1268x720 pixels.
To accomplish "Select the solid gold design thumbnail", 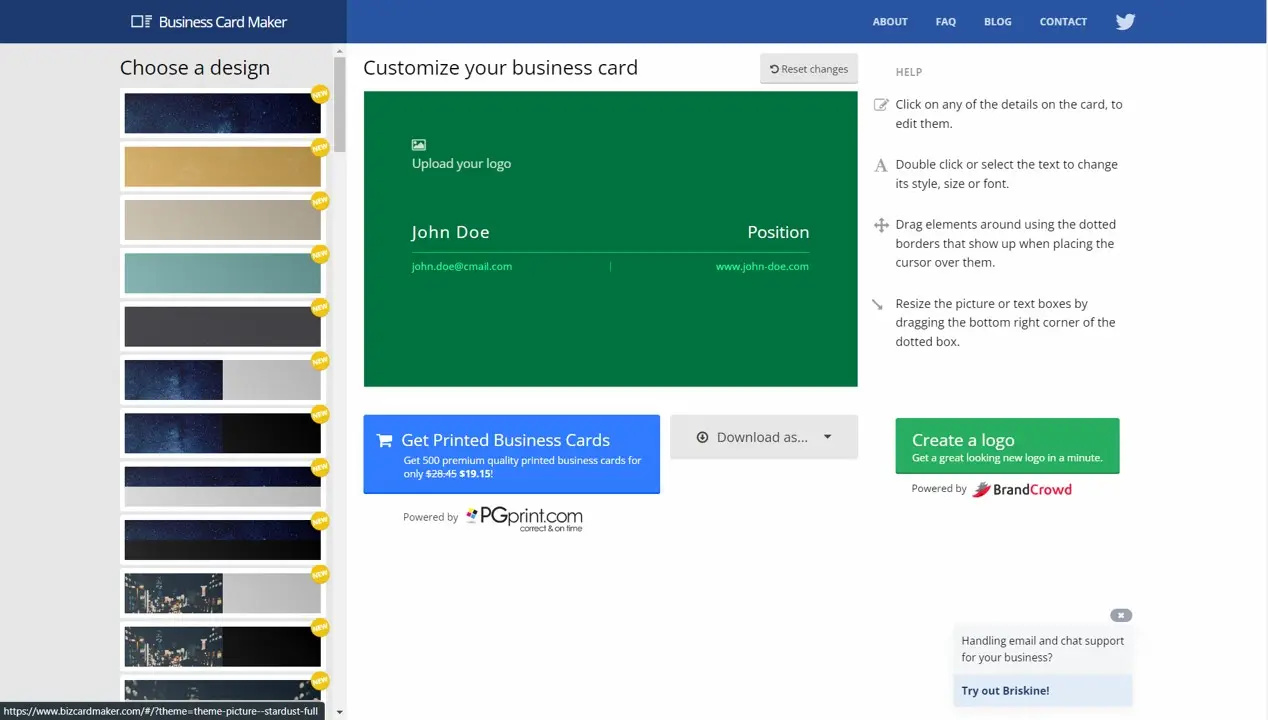I will [x=222, y=167].
